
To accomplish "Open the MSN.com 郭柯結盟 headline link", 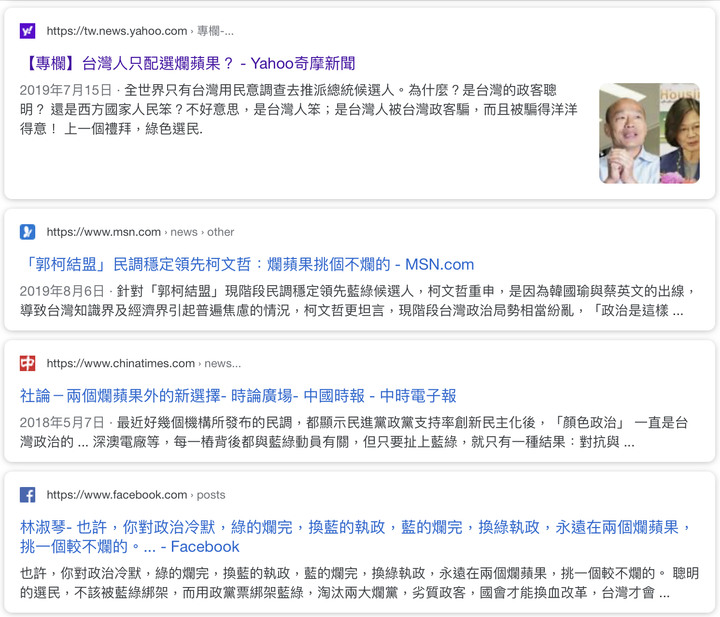I will pyautogui.click(x=248, y=264).
